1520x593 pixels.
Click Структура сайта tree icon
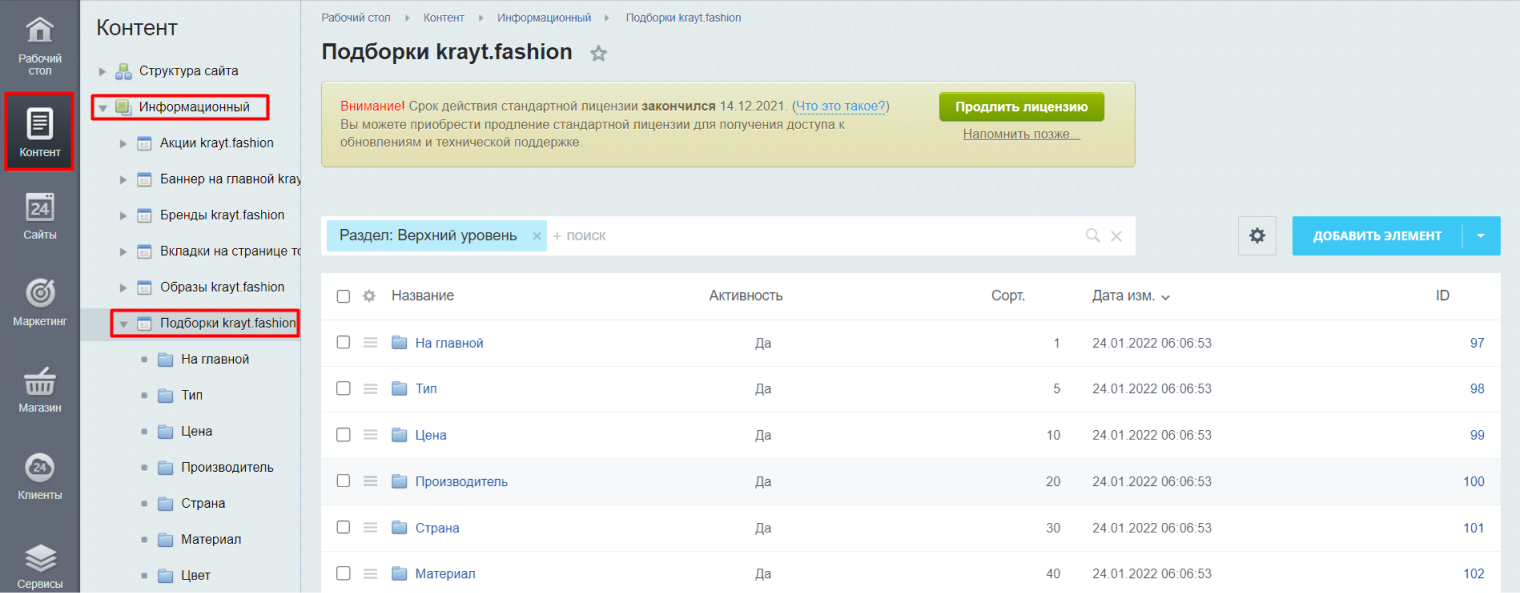tap(124, 71)
